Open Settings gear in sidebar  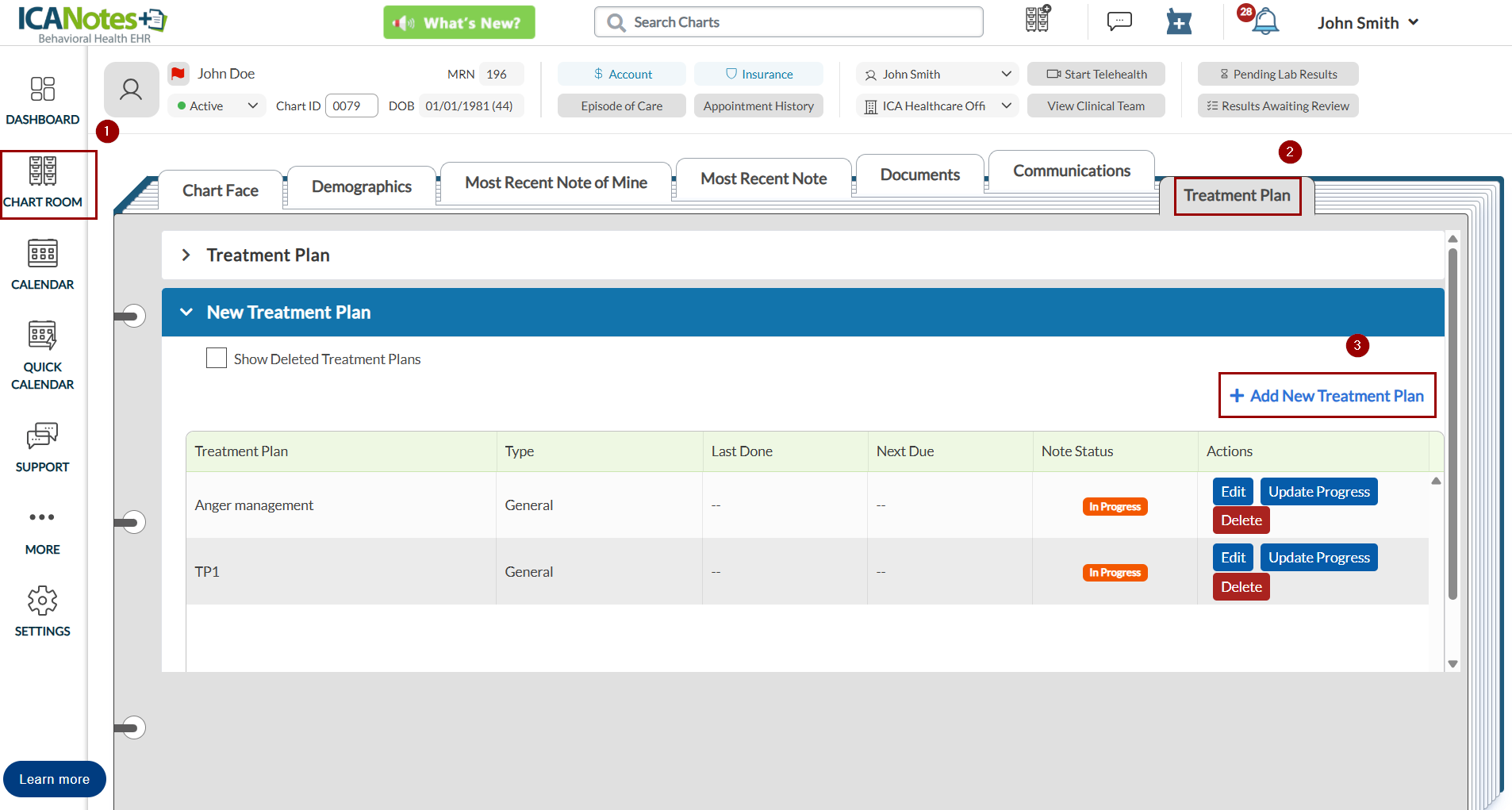click(x=42, y=601)
